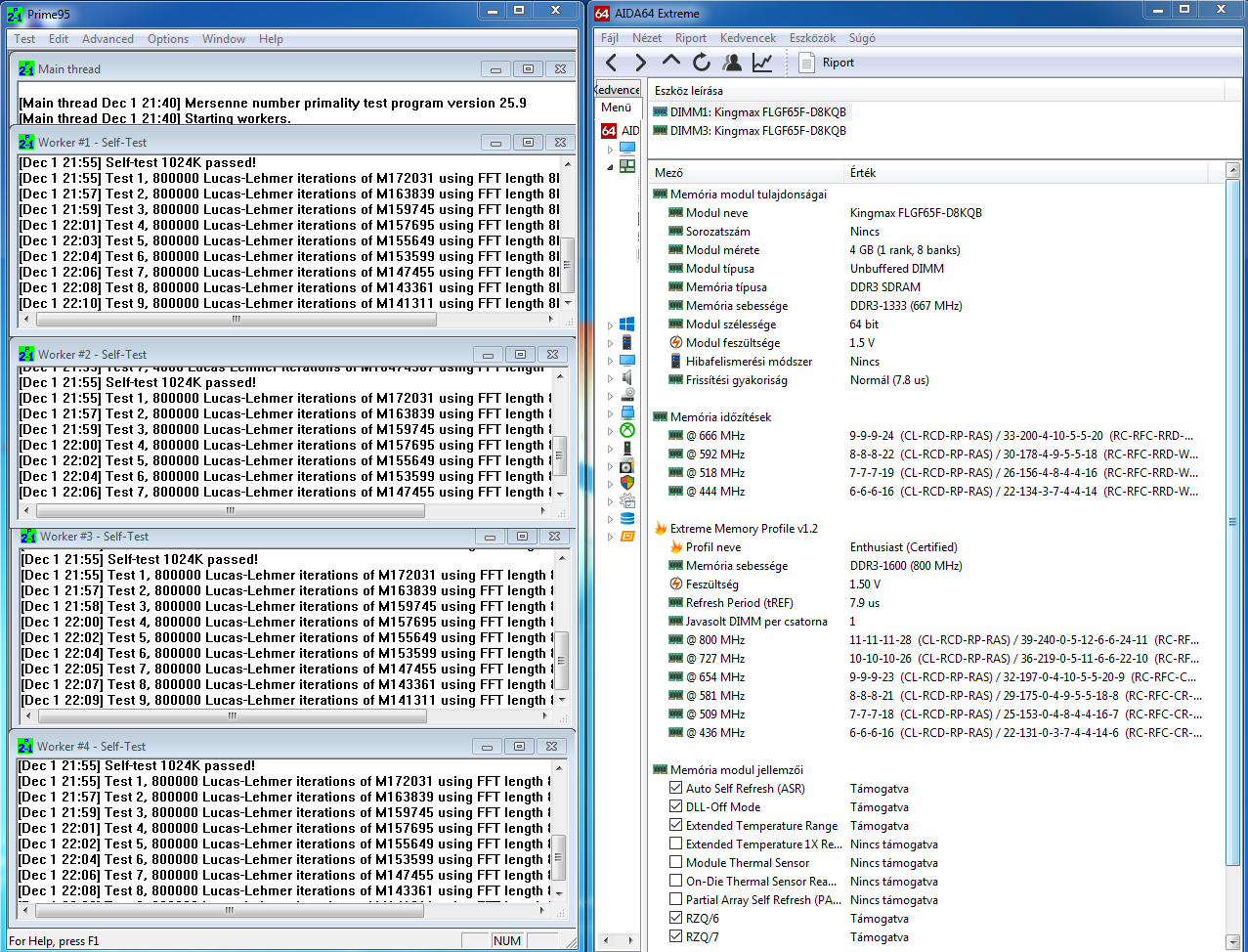Open Prime95 Options menu
Screen dimensions: 1248x952
(168, 39)
